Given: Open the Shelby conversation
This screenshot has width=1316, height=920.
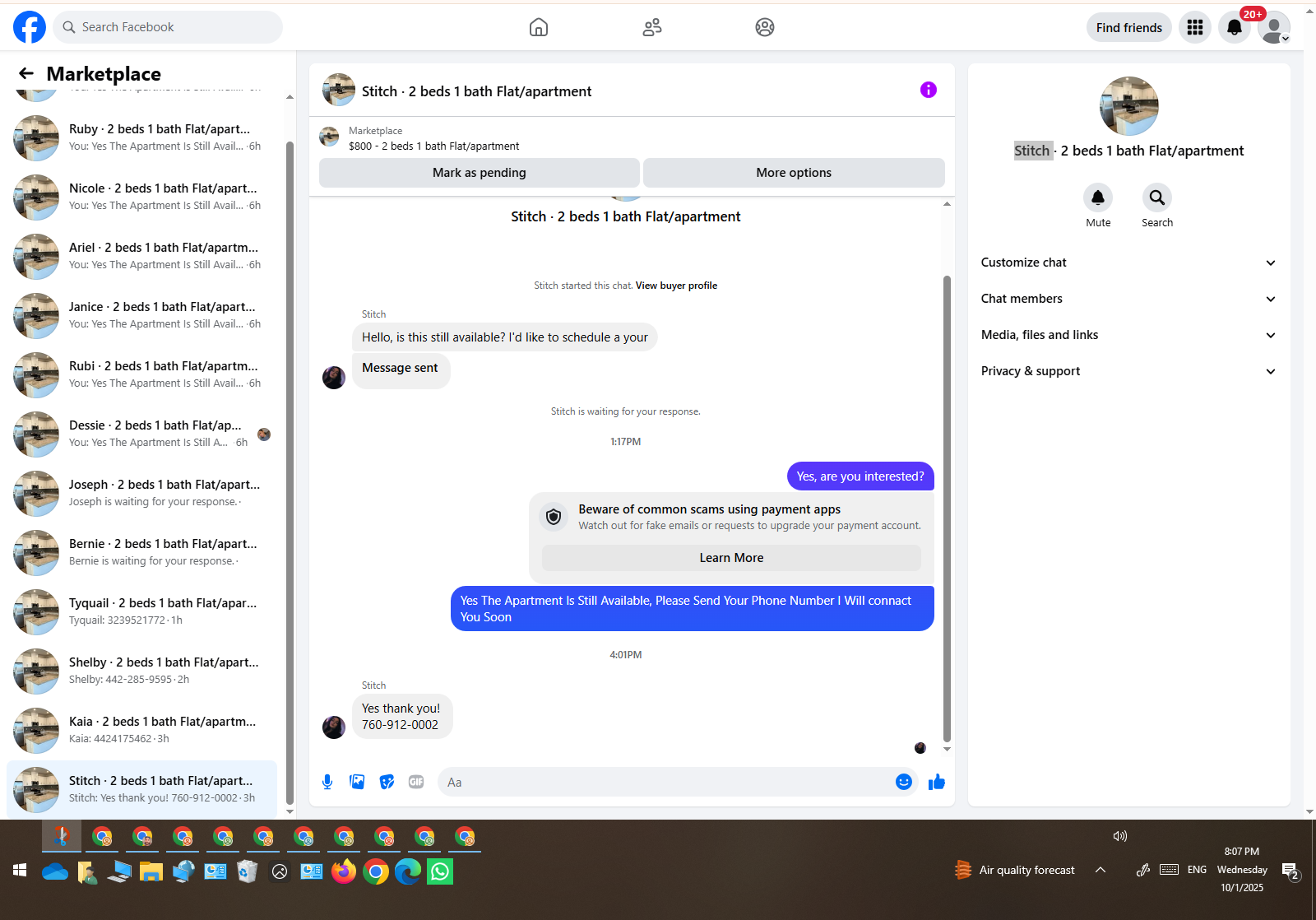Looking at the screenshot, I should 141,671.
